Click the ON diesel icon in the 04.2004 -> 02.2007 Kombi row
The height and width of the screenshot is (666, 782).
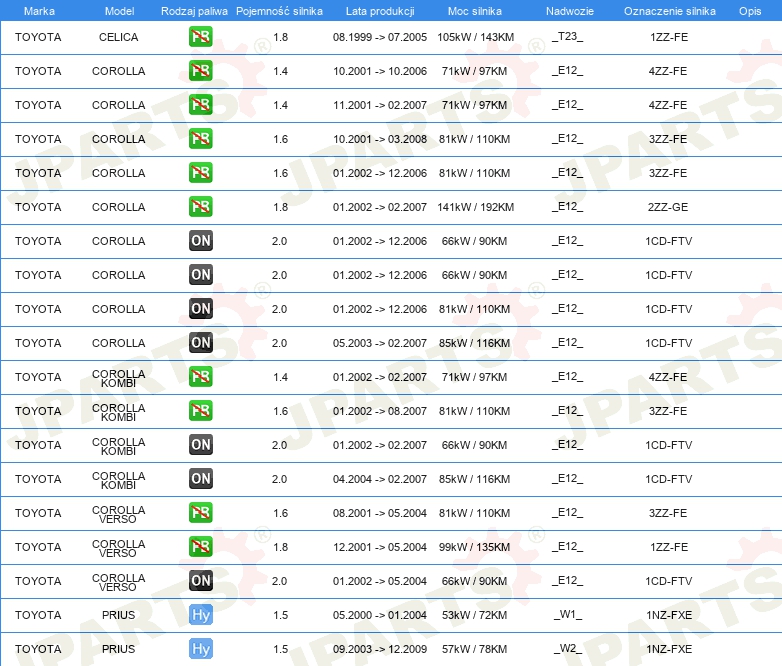(x=200, y=478)
